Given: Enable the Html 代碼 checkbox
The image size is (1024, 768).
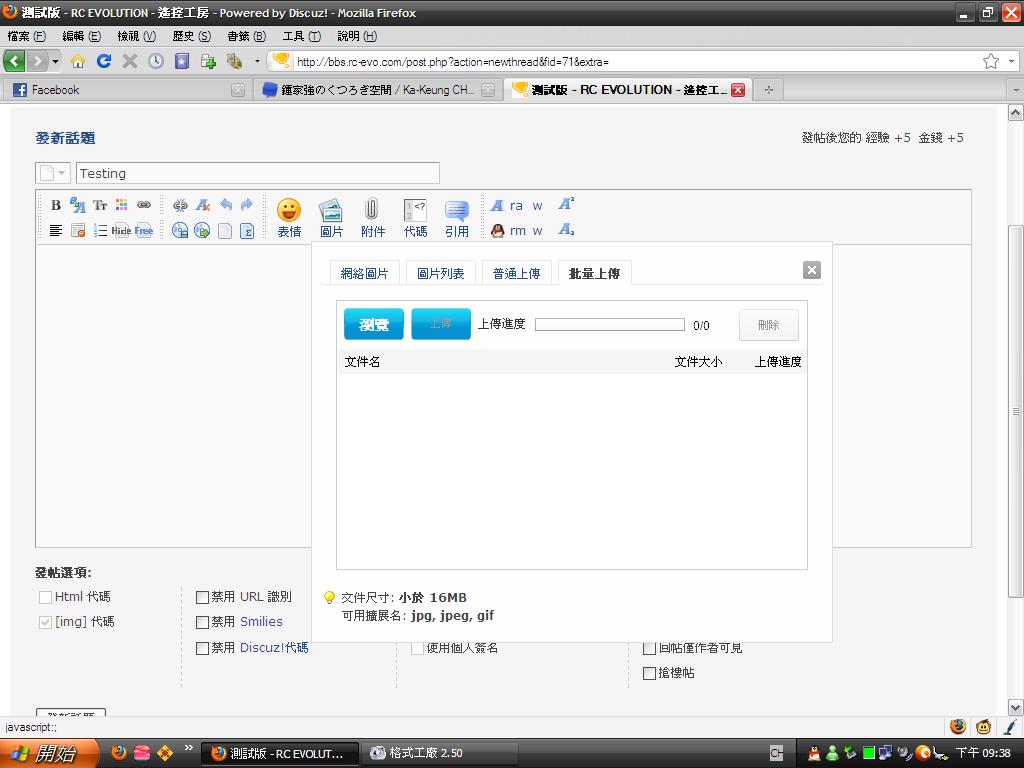Looking at the screenshot, I should pyautogui.click(x=45, y=597).
